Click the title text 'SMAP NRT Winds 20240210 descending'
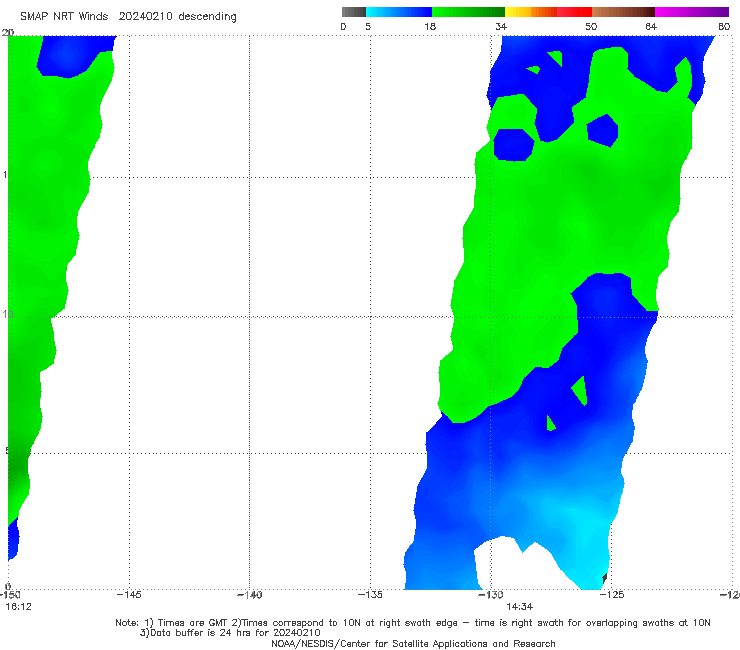740x650 pixels. pos(128,17)
